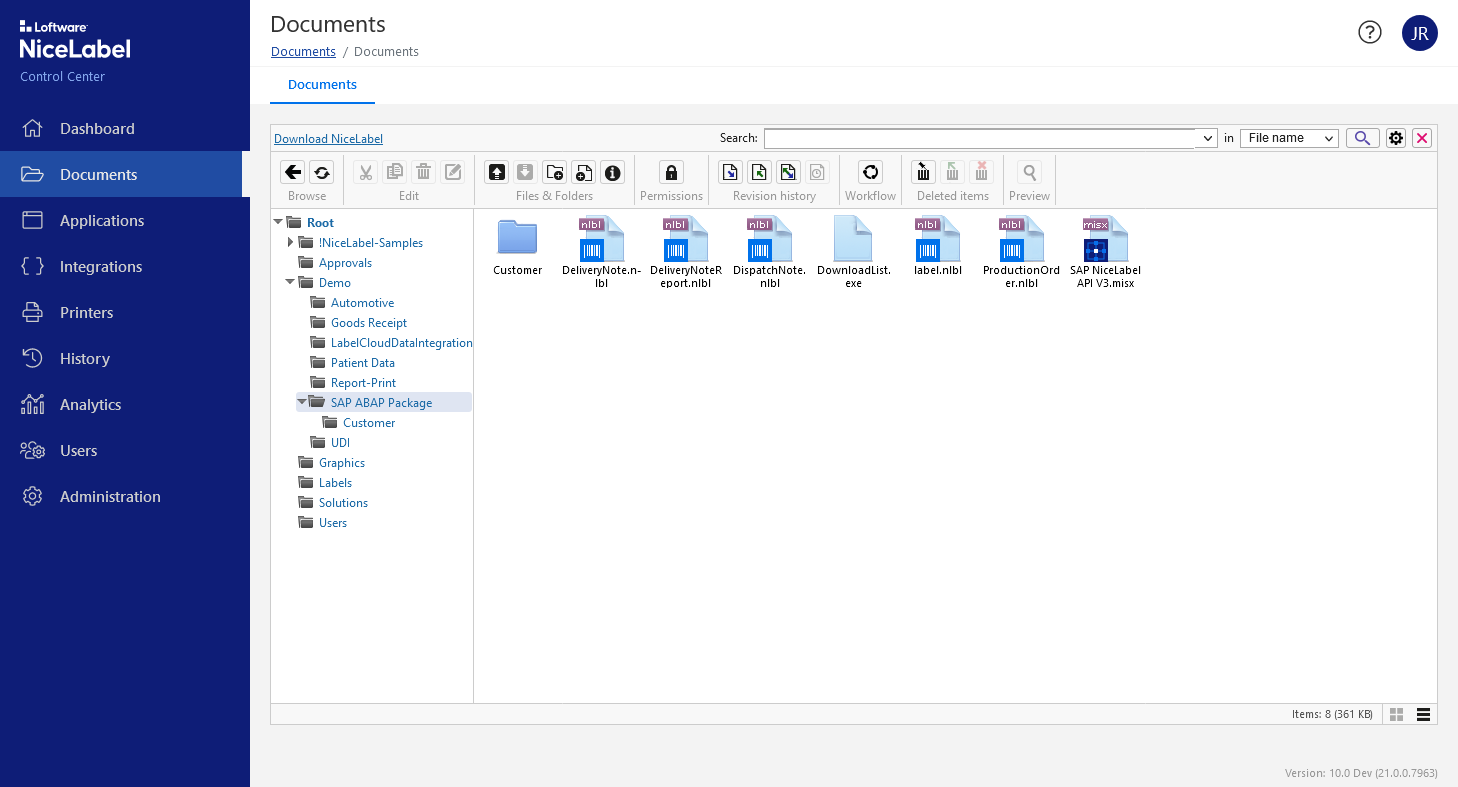Viewport: 1458px width, 787px height.
Task: Select the DispatchNote.nlbl file thumbnail
Action: tap(769, 240)
